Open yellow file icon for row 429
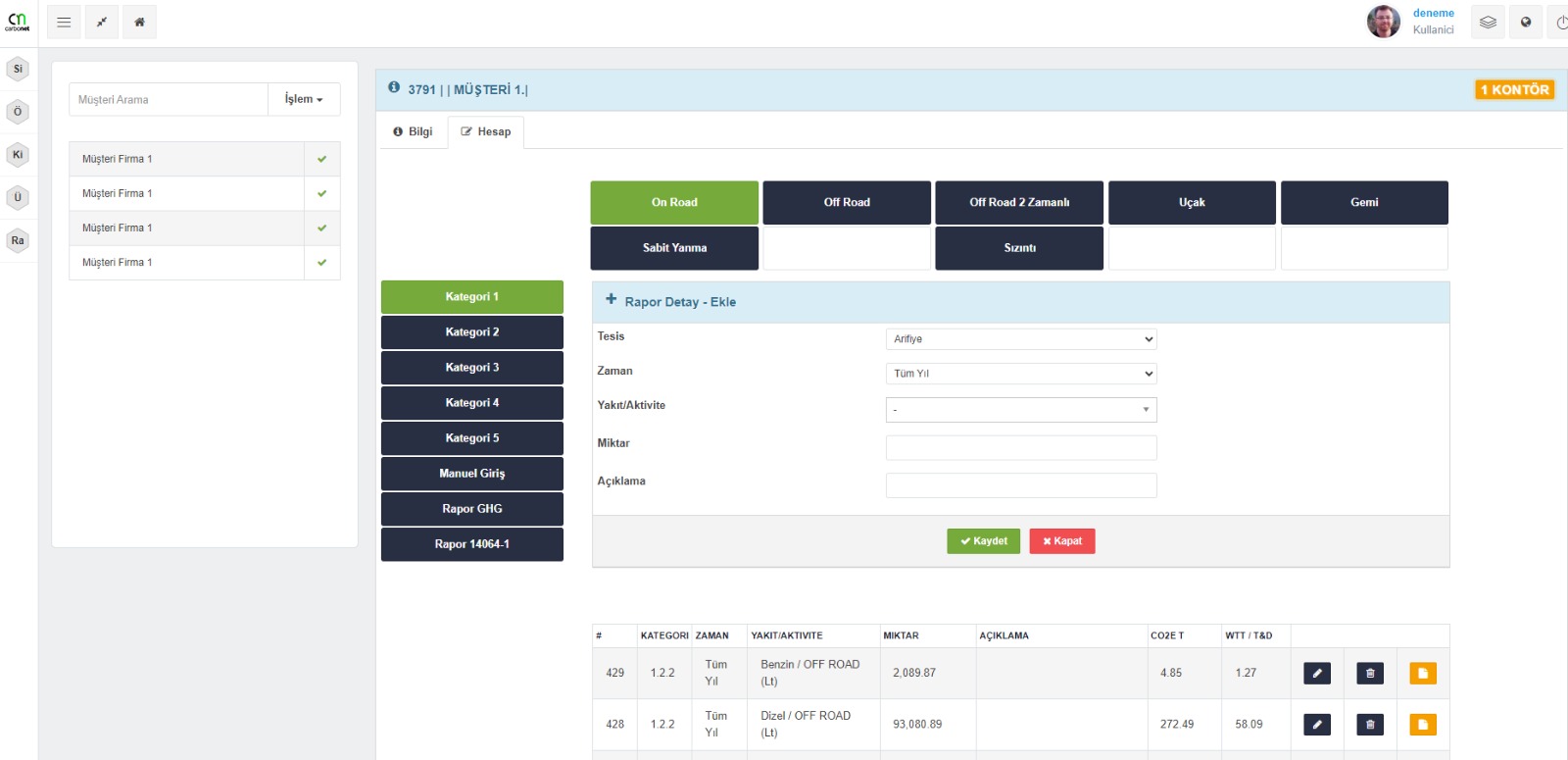This screenshot has height=760, width=1568. (1422, 673)
